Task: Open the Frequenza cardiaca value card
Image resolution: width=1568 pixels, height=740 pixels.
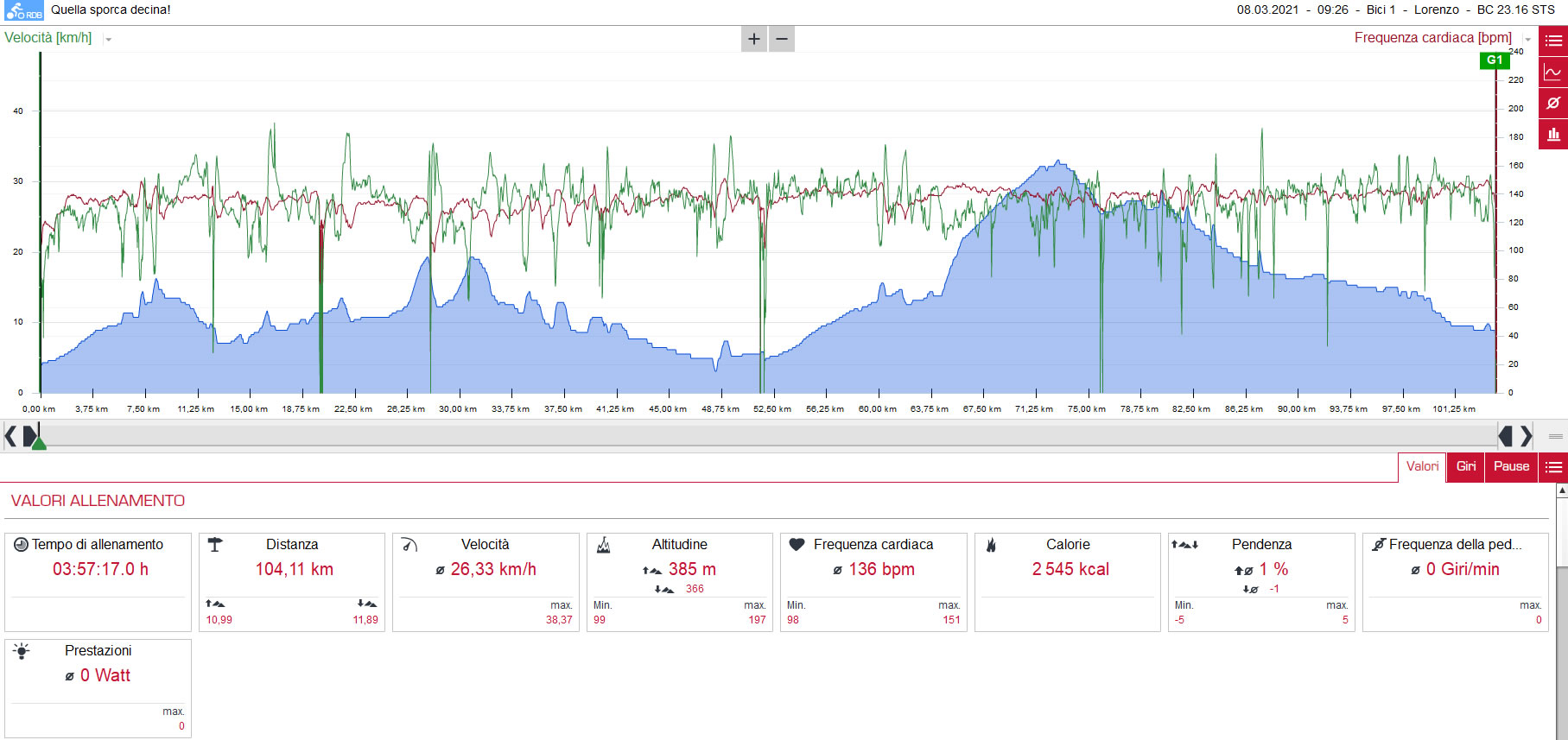Action: click(873, 582)
